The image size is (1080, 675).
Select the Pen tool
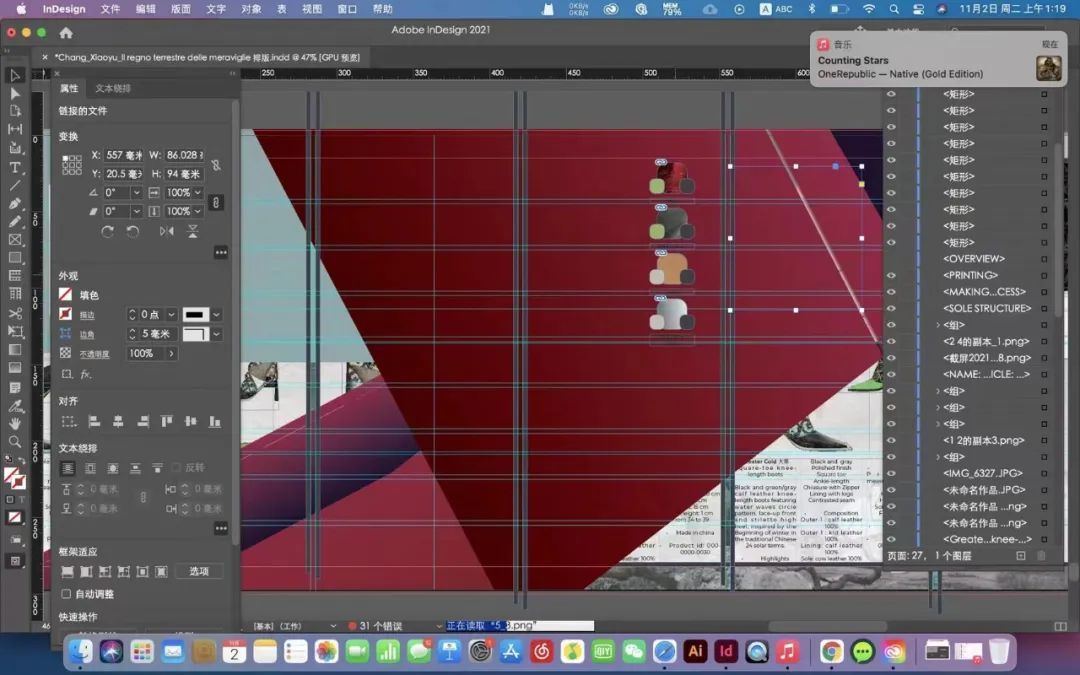tap(15, 203)
